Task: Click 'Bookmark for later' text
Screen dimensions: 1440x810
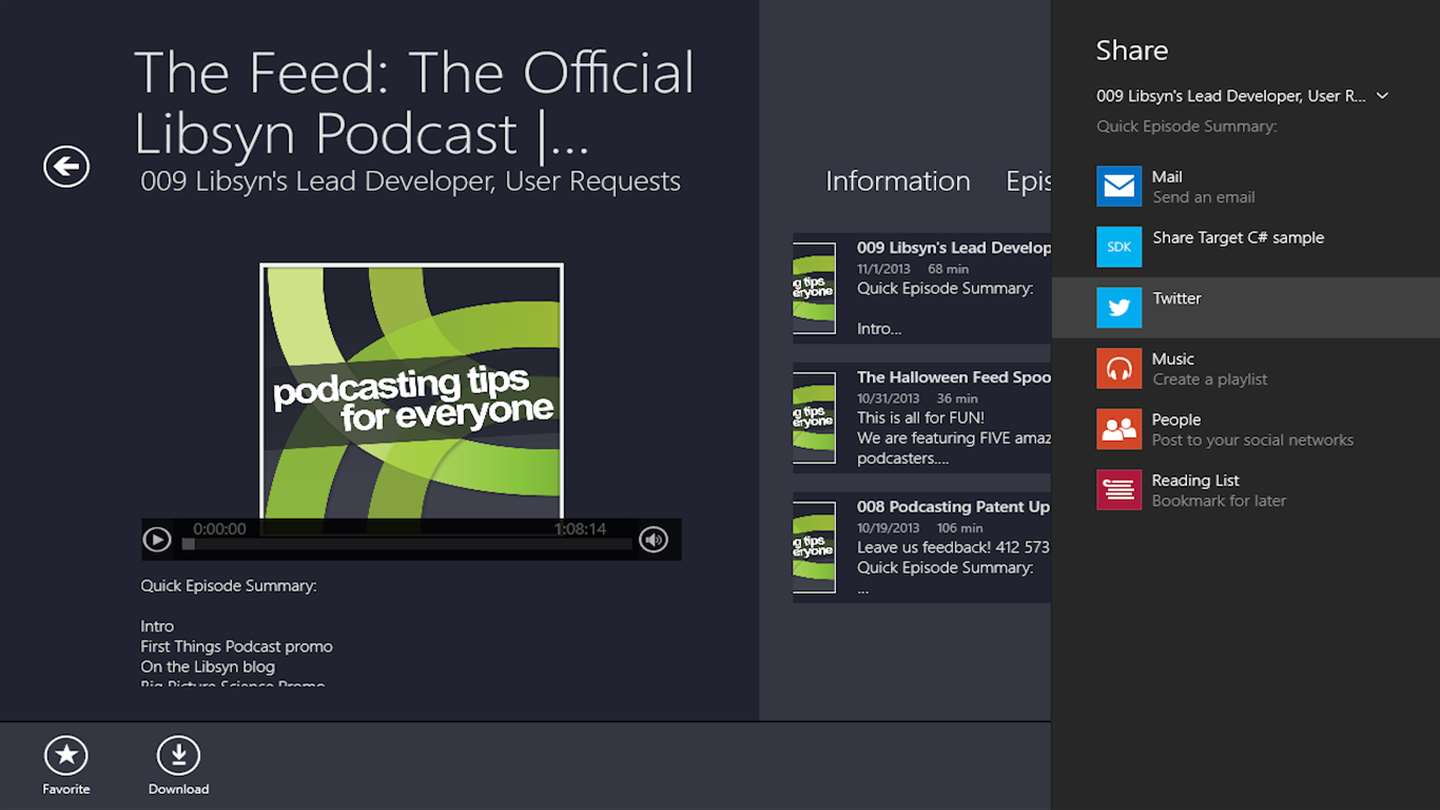Action: point(1218,501)
